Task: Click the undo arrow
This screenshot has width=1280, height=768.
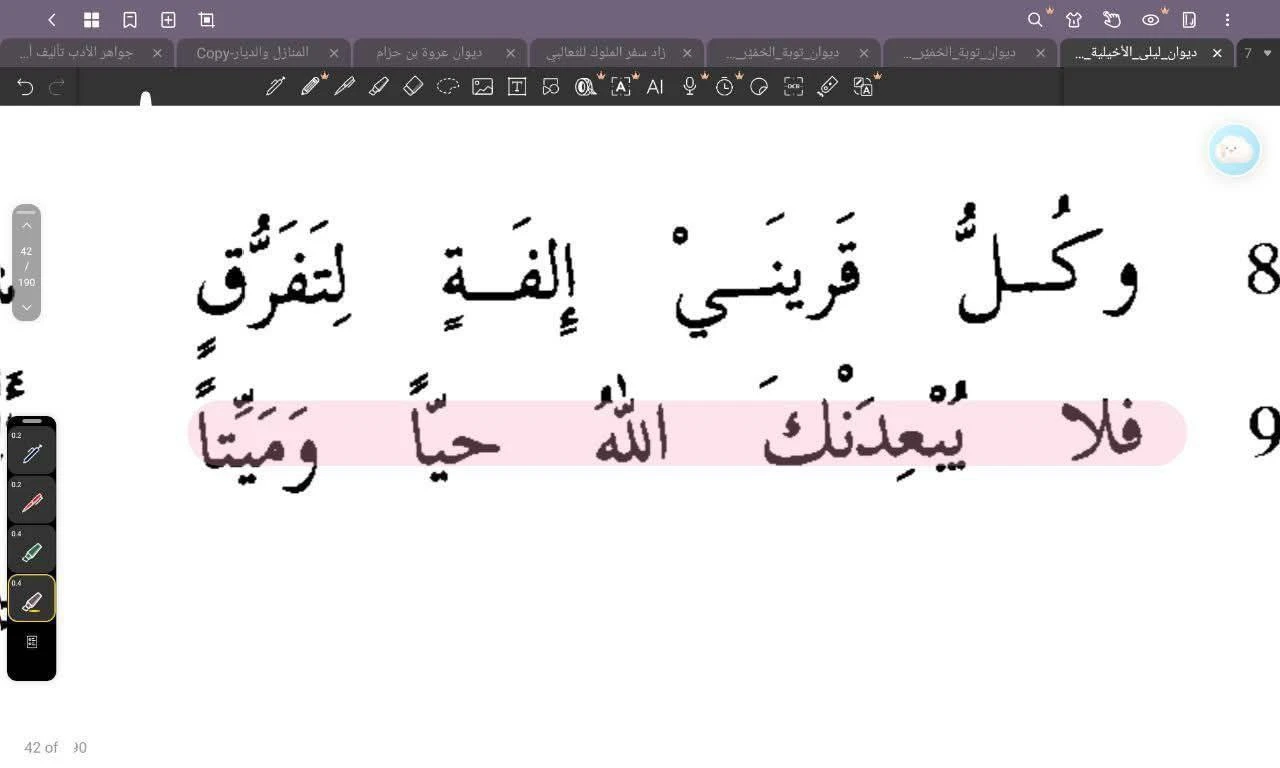Action: point(25,87)
